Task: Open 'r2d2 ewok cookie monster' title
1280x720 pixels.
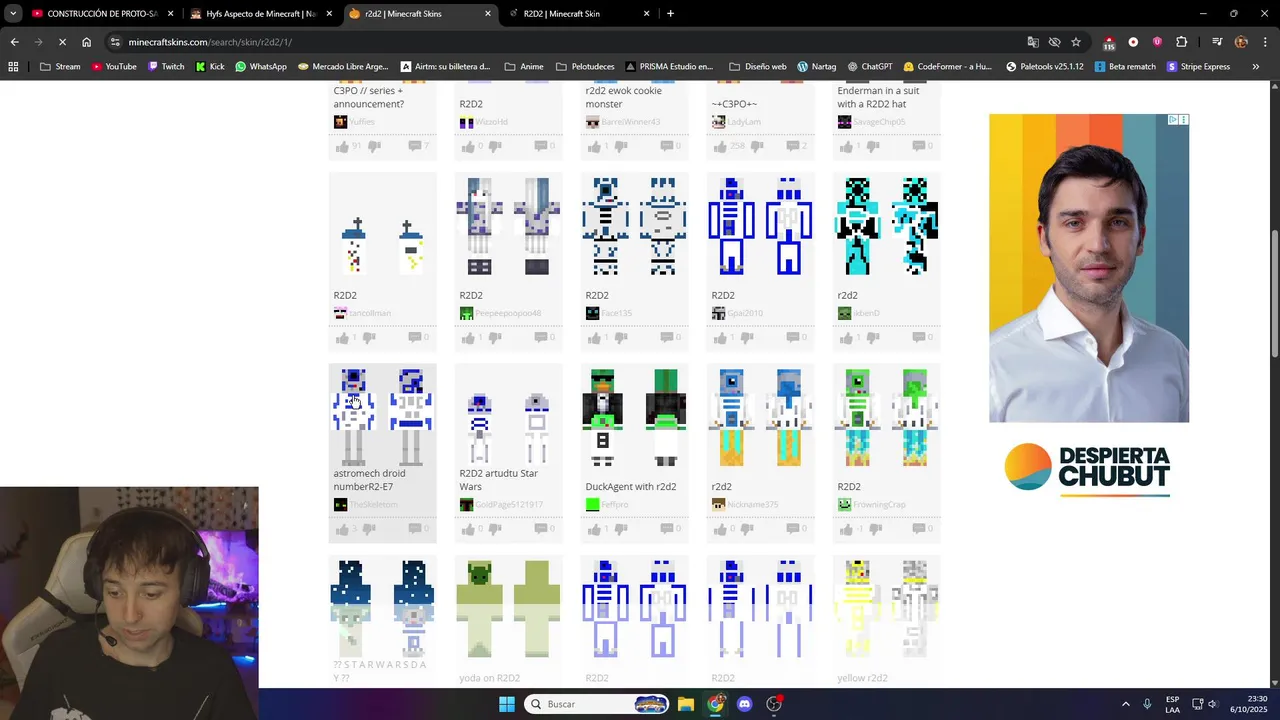Action: 623,97
